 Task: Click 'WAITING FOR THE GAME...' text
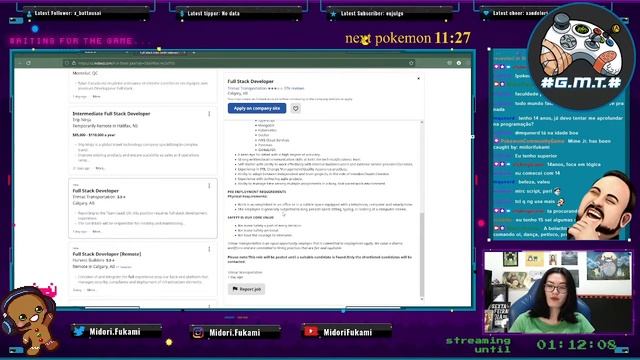[x=80, y=41]
